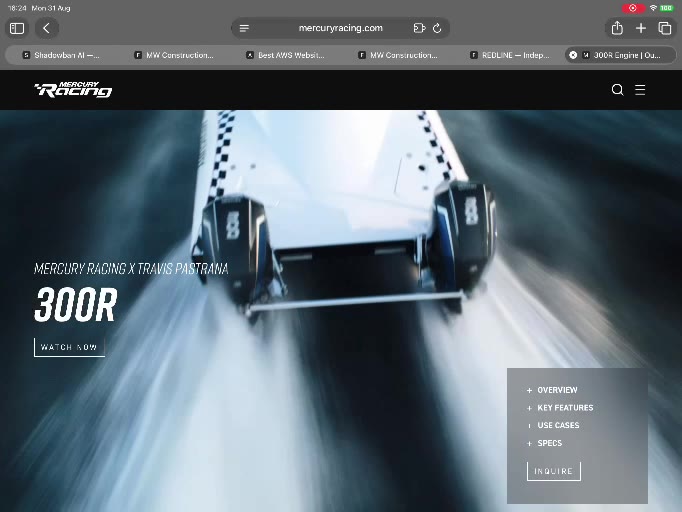Open the site search
The height and width of the screenshot is (512, 682).
point(617,90)
